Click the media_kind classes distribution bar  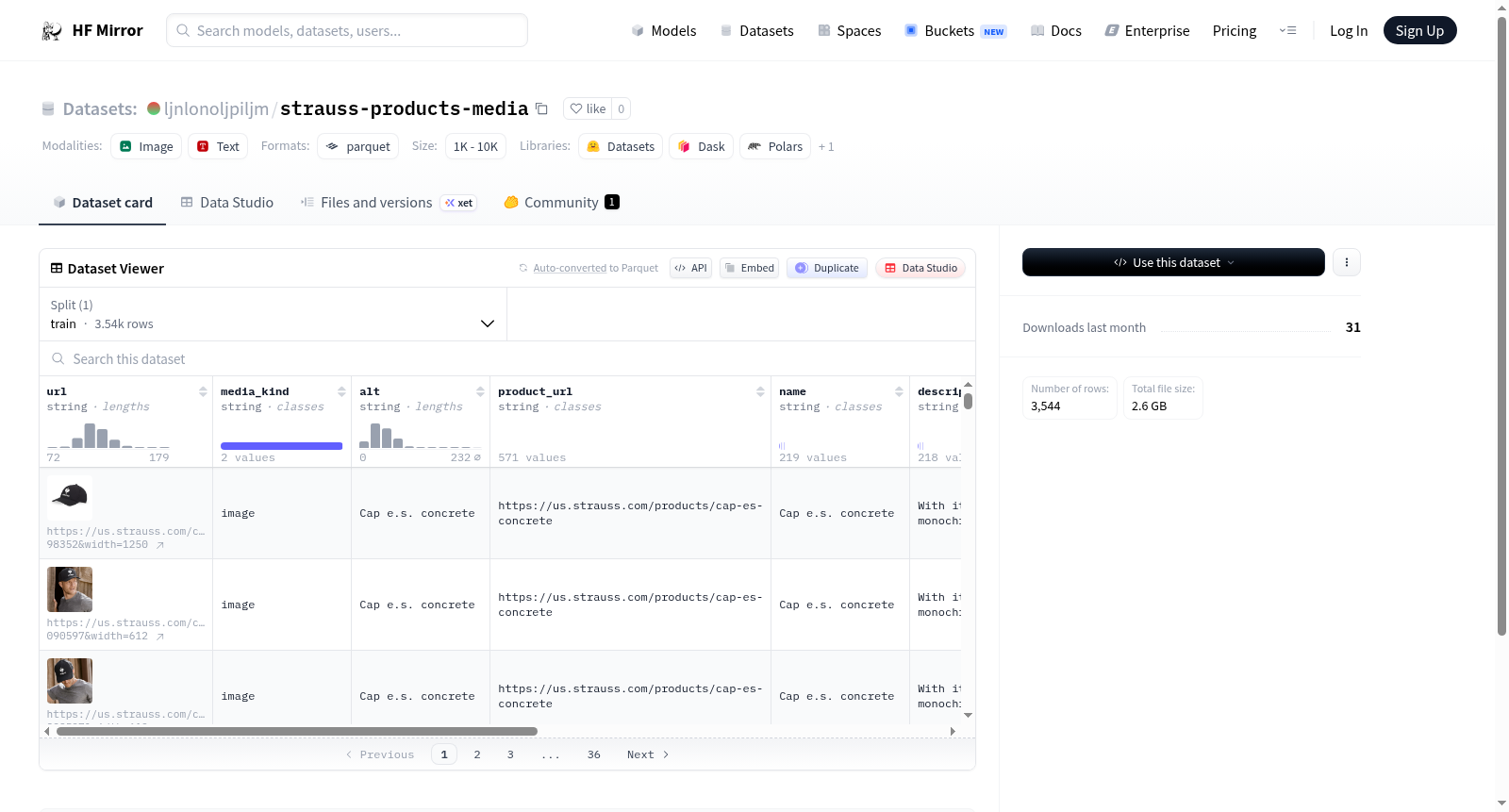point(281,446)
